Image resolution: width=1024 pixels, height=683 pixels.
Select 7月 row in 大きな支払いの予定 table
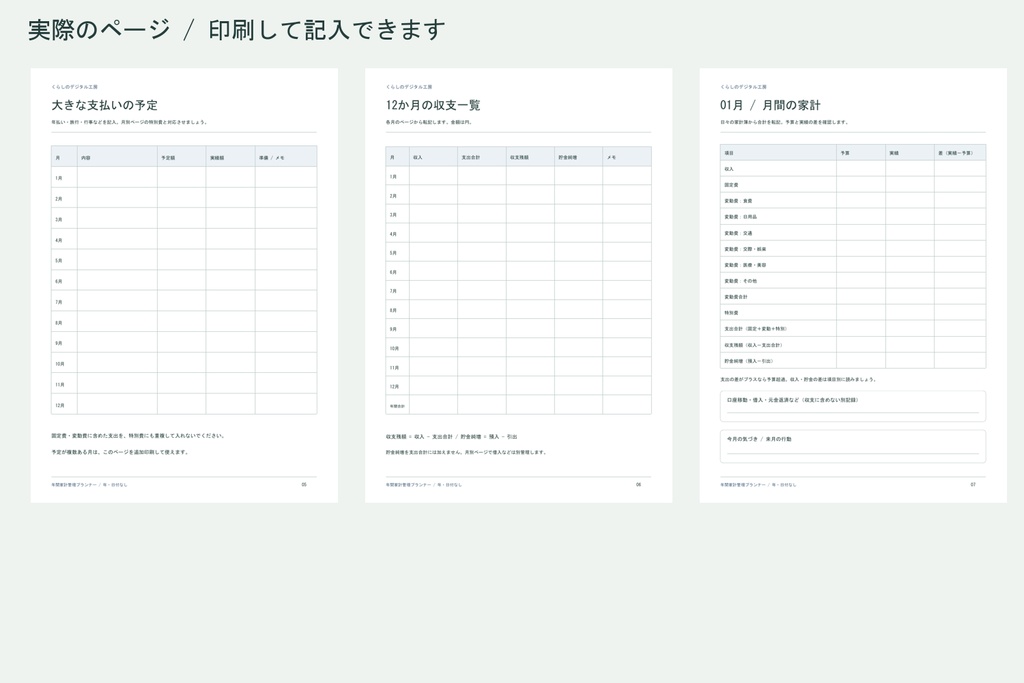click(x=184, y=302)
